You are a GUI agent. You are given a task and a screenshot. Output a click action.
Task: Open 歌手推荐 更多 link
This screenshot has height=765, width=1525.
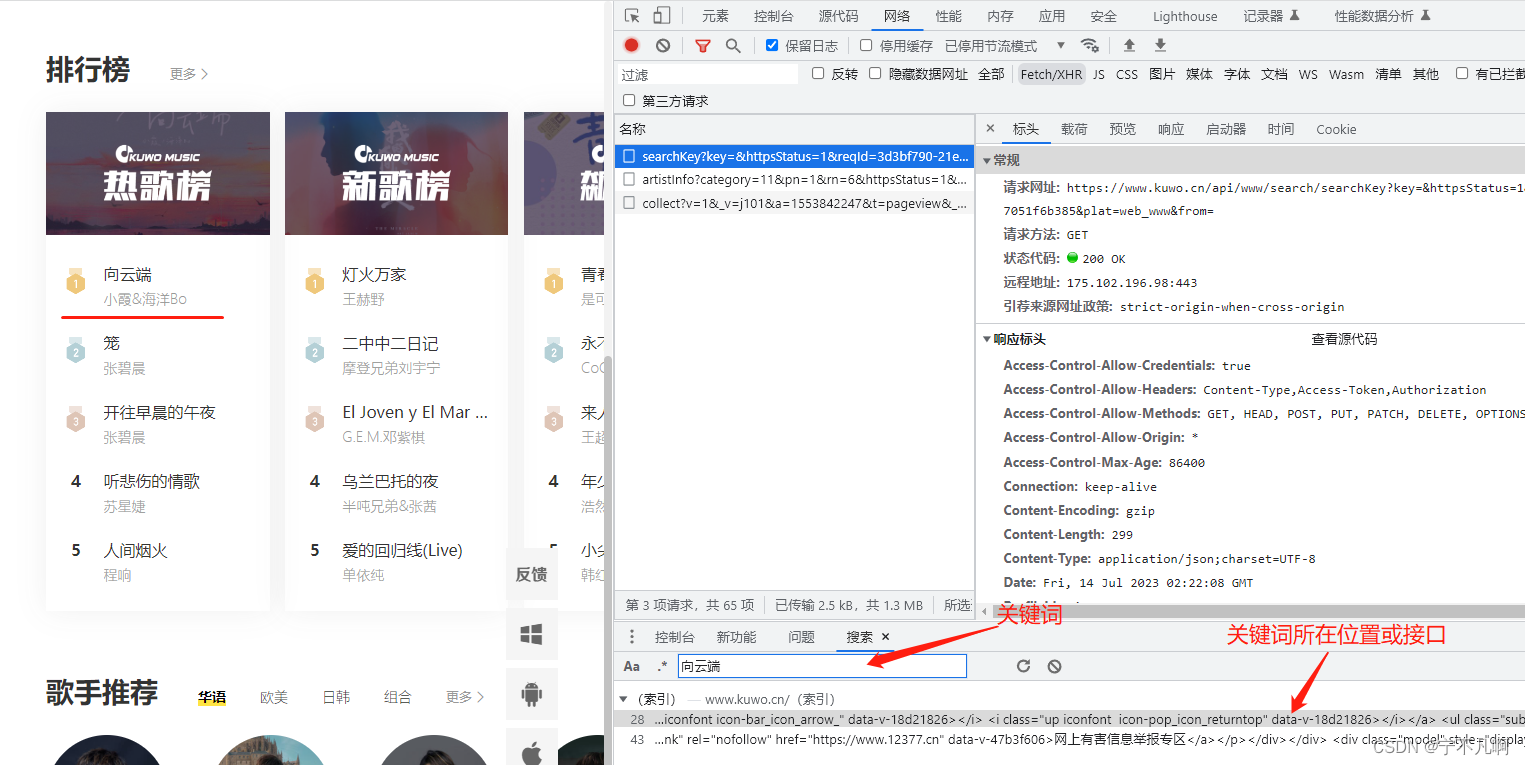tap(465, 697)
